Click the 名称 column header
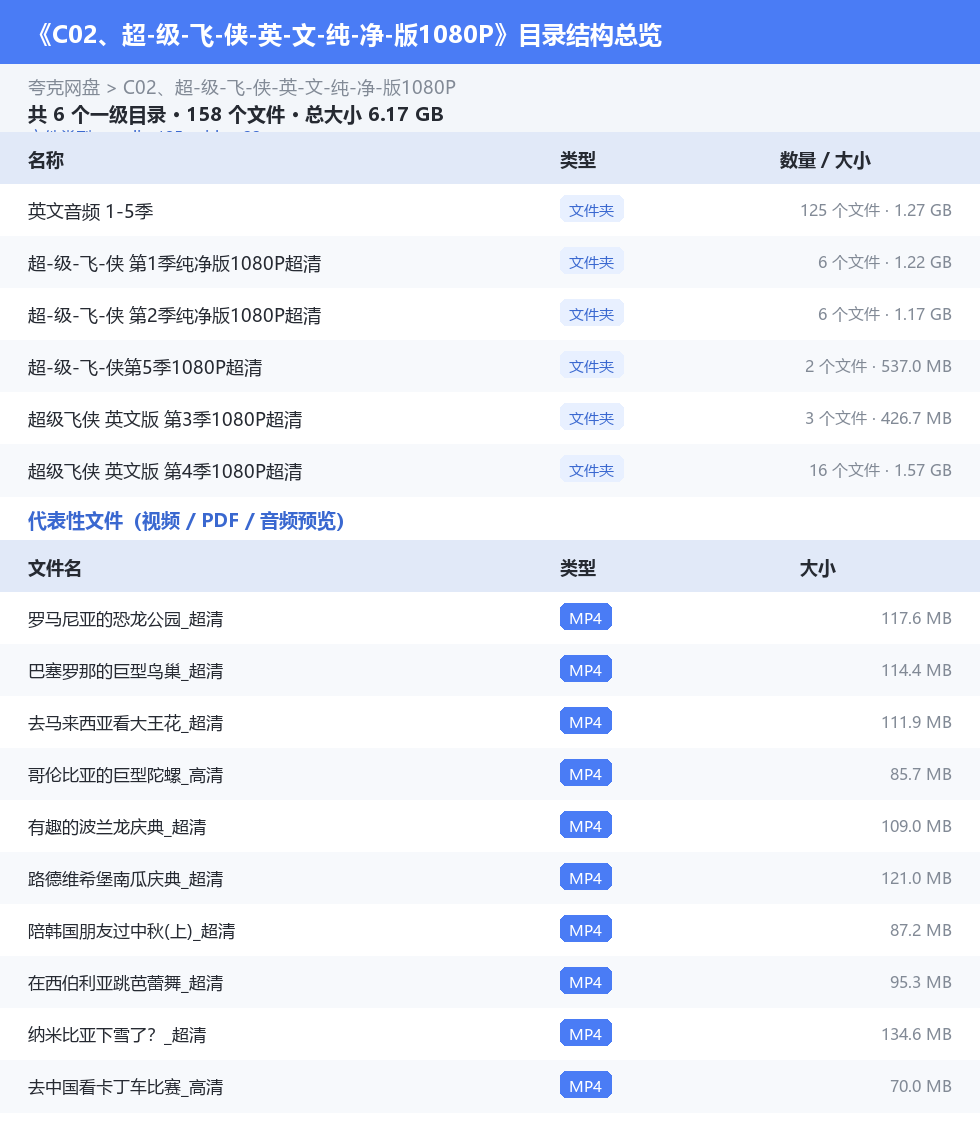 tap(45, 160)
